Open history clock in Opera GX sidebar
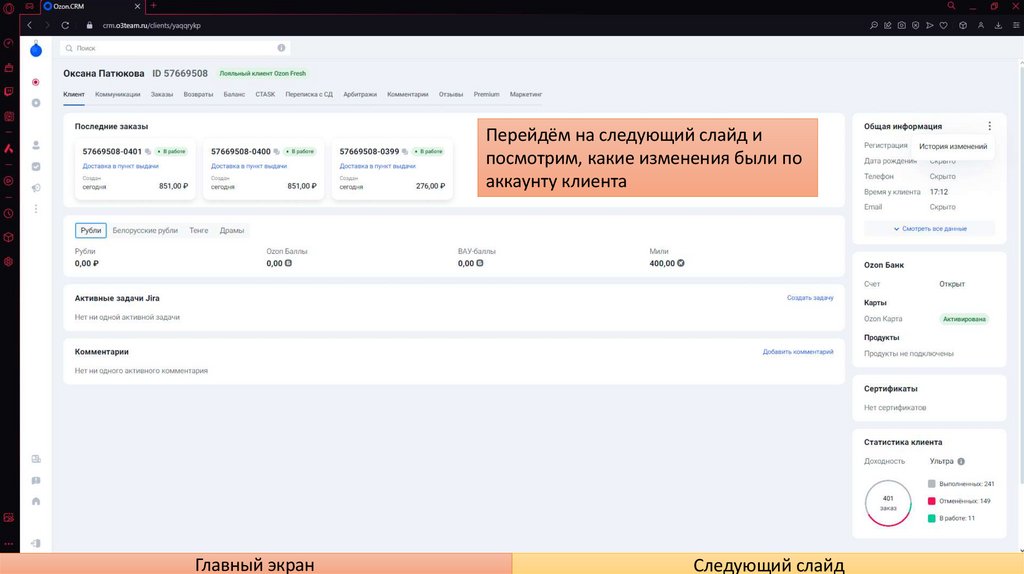Image resolution: width=1024 pixels, height=574 pixels. [8, 214]
